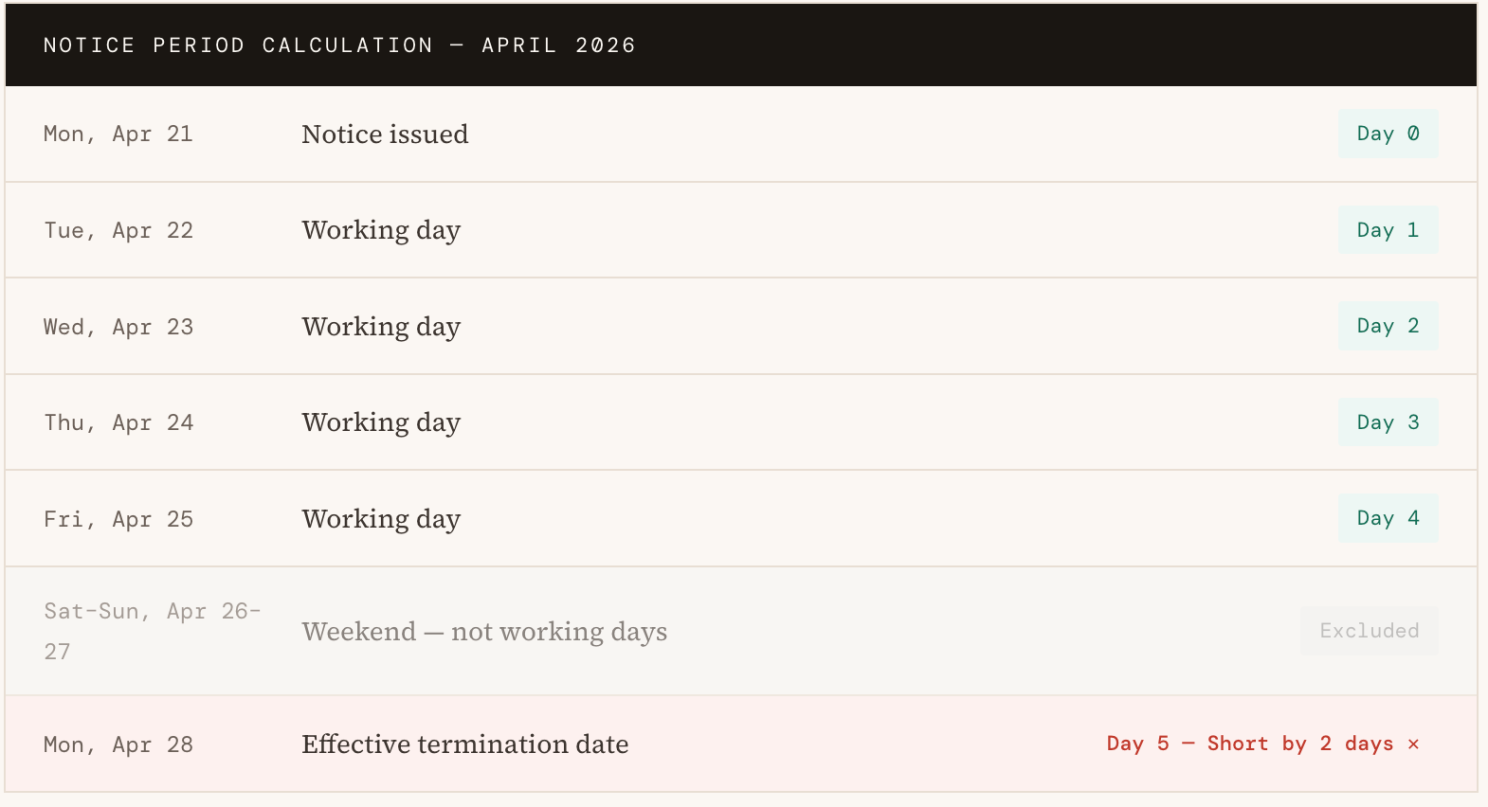
Task: Select 'Effective termination date' text
Action: point(465,744)
